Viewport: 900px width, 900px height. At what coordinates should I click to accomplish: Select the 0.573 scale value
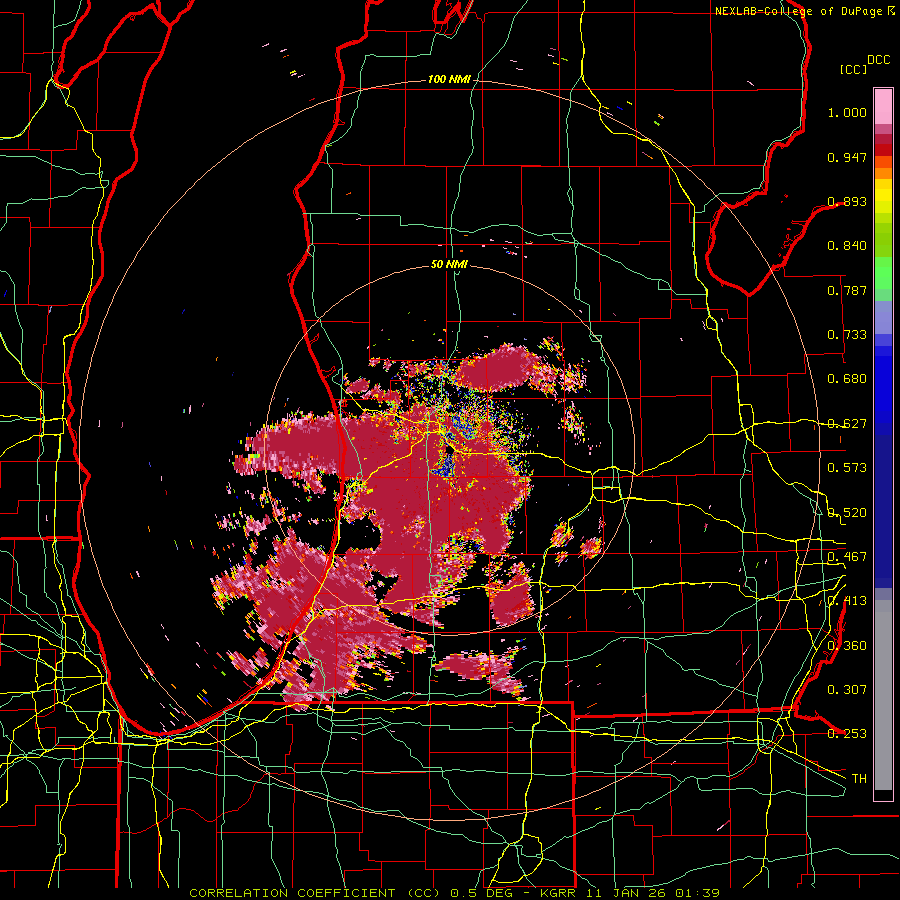[x=847, y=468]
